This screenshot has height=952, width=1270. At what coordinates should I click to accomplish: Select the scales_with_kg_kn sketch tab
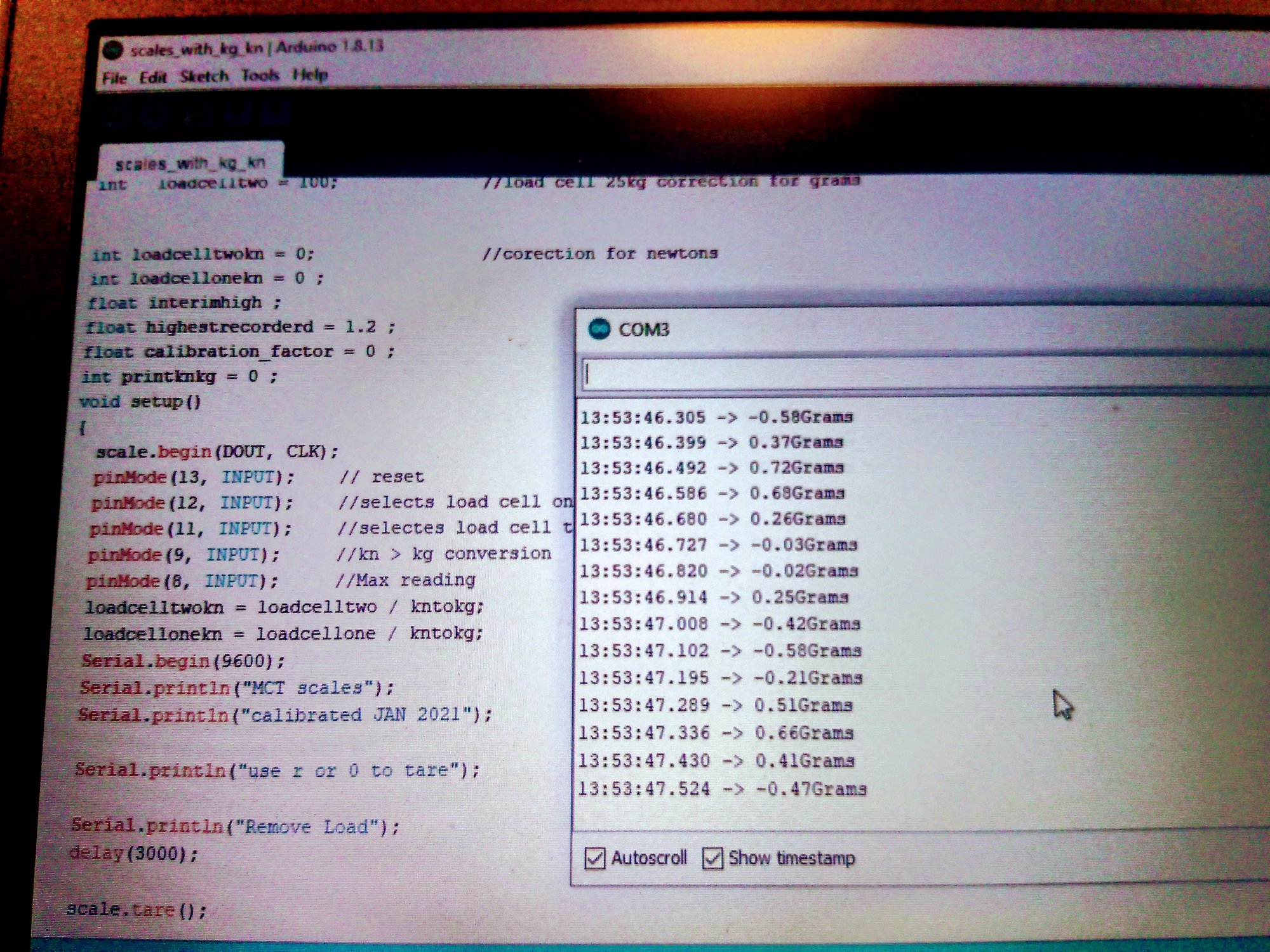pos(190,164)
